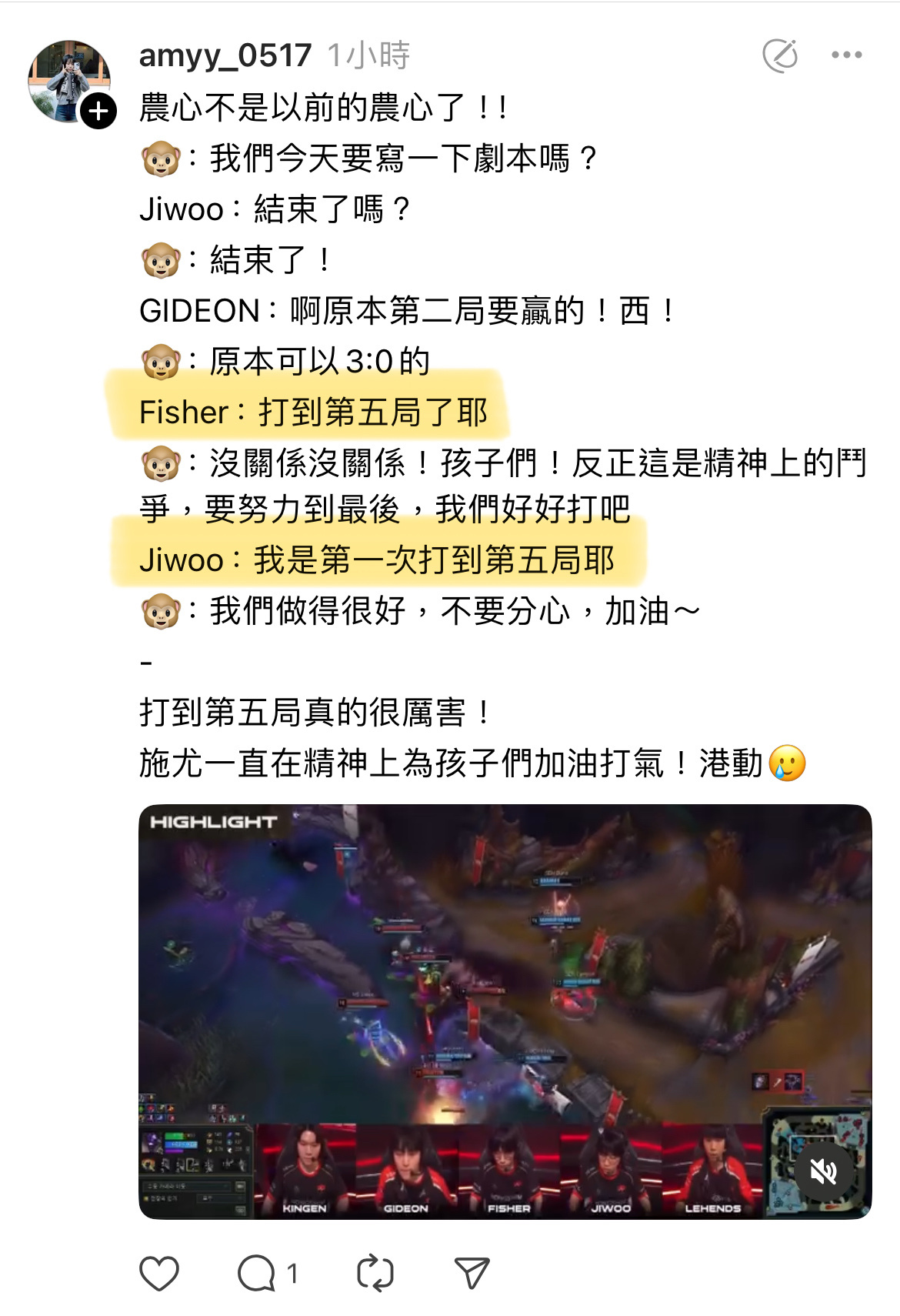This screenshot has width=900, height=1316.
Task: Tap the KINGEN player cam in the video
Action: point(306,1171)
